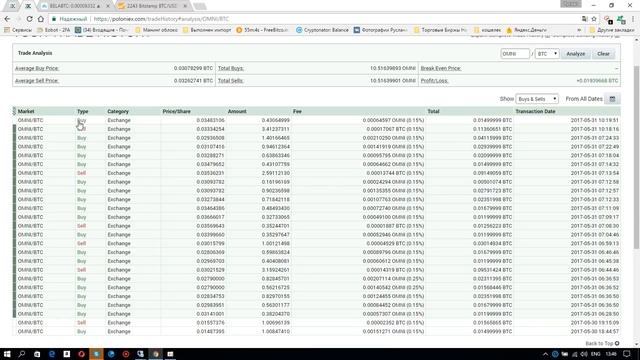
Task: Open the translate page icon in address bar
Action: (x=584, y=19)
